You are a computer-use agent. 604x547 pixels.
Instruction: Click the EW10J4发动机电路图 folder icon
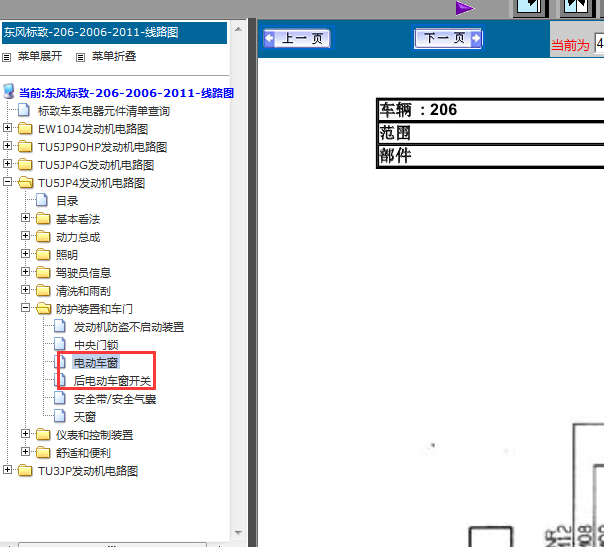coord(25,128)
